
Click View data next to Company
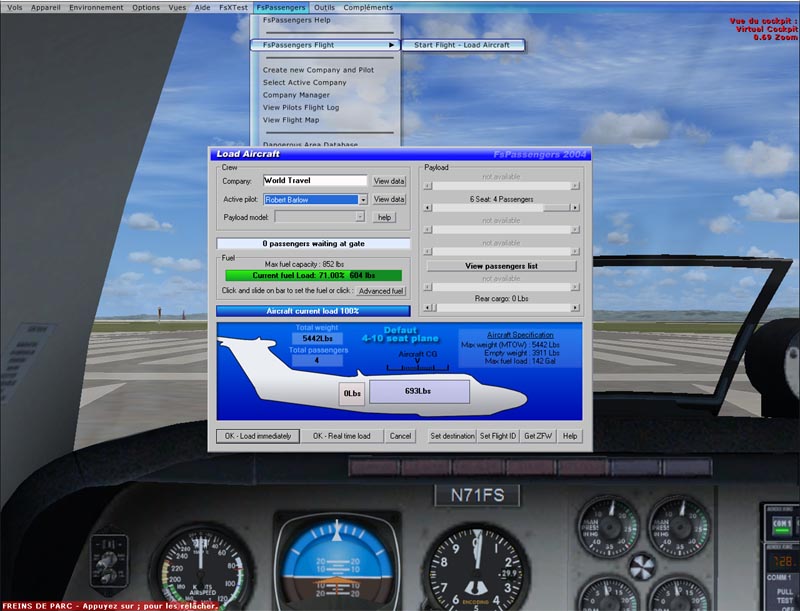[x=389, y=181]
